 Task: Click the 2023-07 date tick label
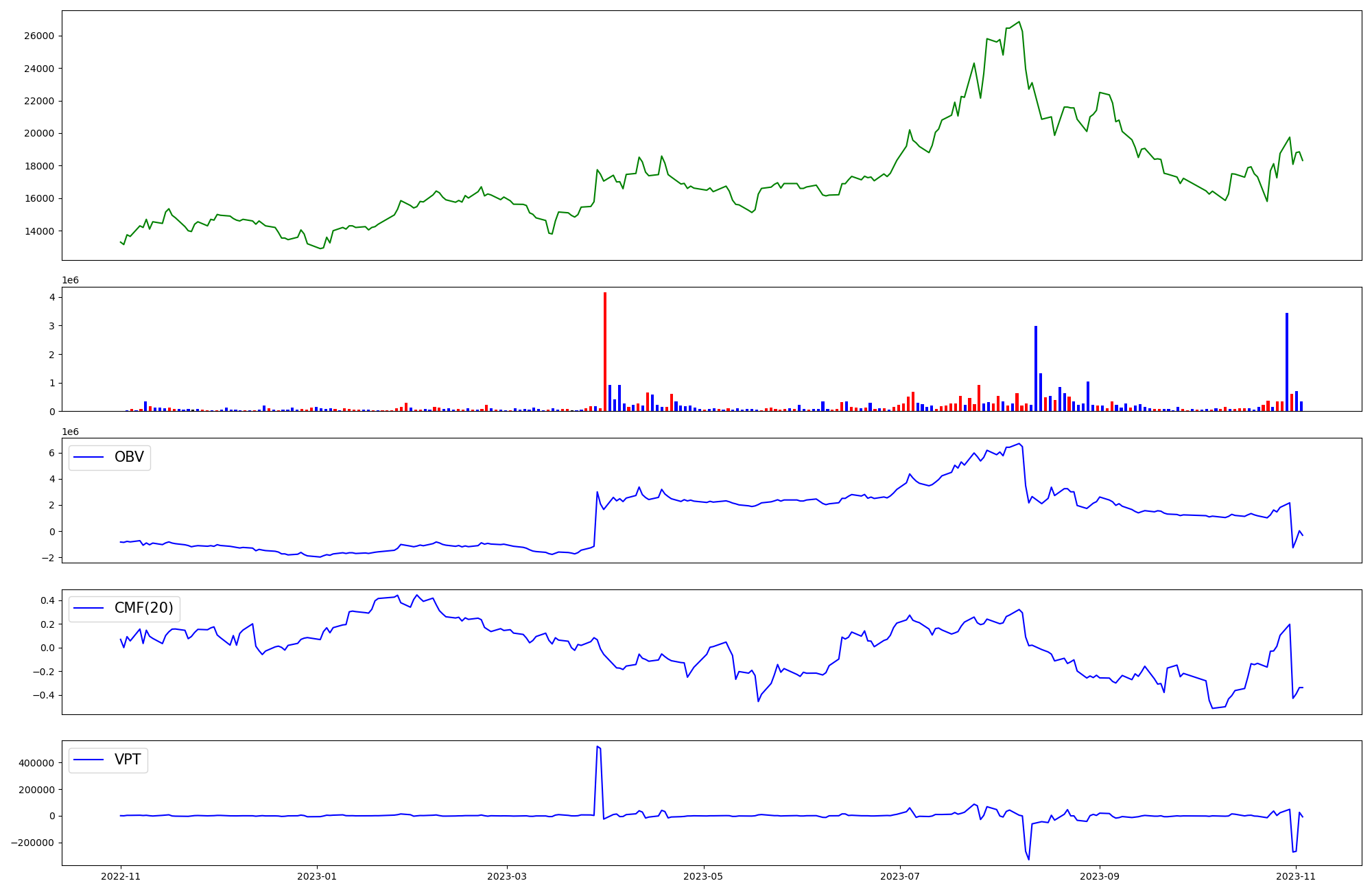pyautogui.click(x=900, y=876)
